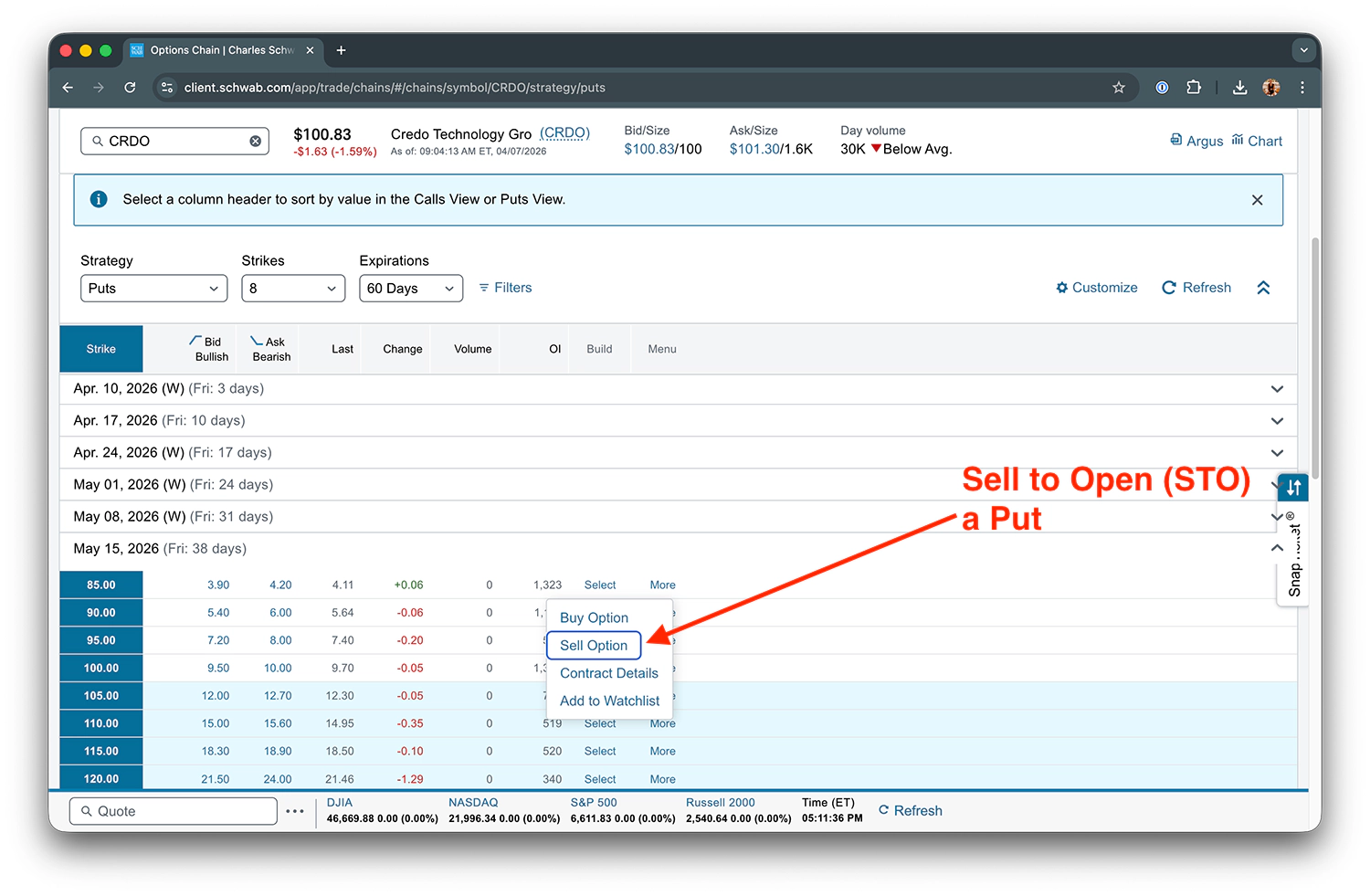This screenshot has width=1370, height=896.
Task: Click the info icon in the banner
Action: [x=99, y=199]
